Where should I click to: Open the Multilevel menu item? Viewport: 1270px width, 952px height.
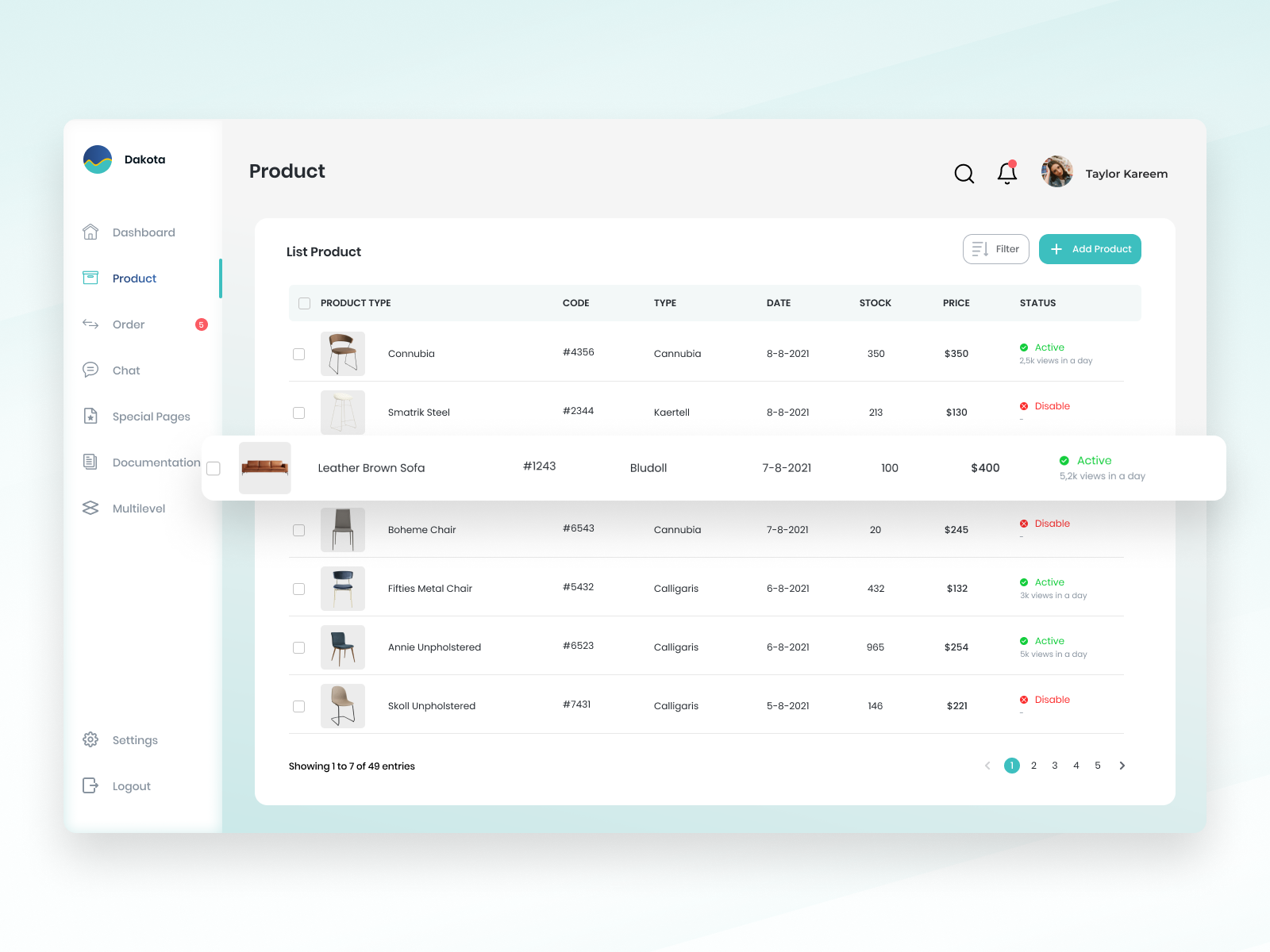[x=90, y=508]
